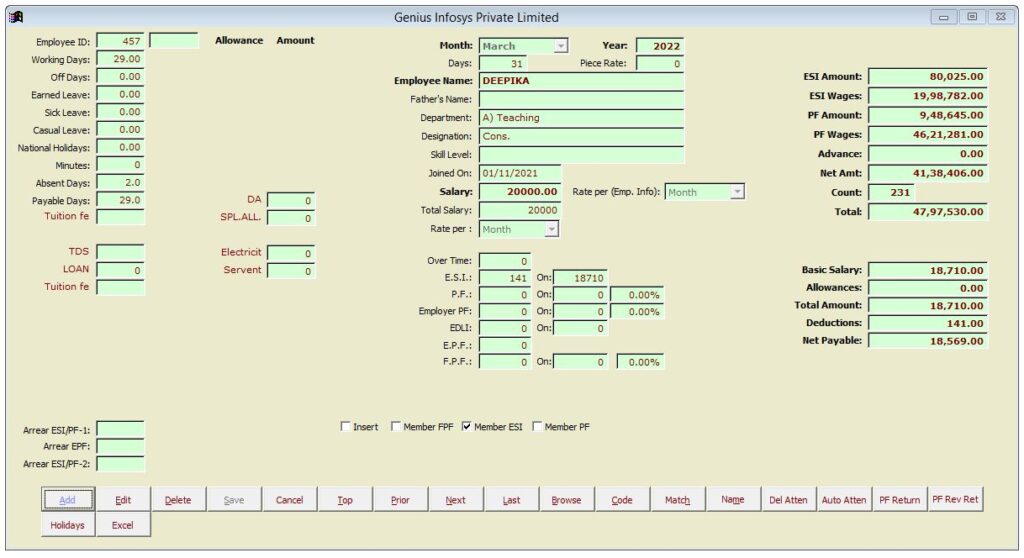Go to the Next record
Image resolution: width=1024 pixels, height=558 pixels.
tap(455, 500)
